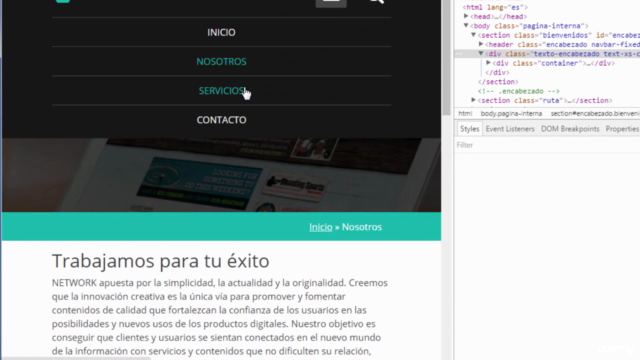Go to the NOSOTROS menu link
640x360 pixels.
coord(221,62)
